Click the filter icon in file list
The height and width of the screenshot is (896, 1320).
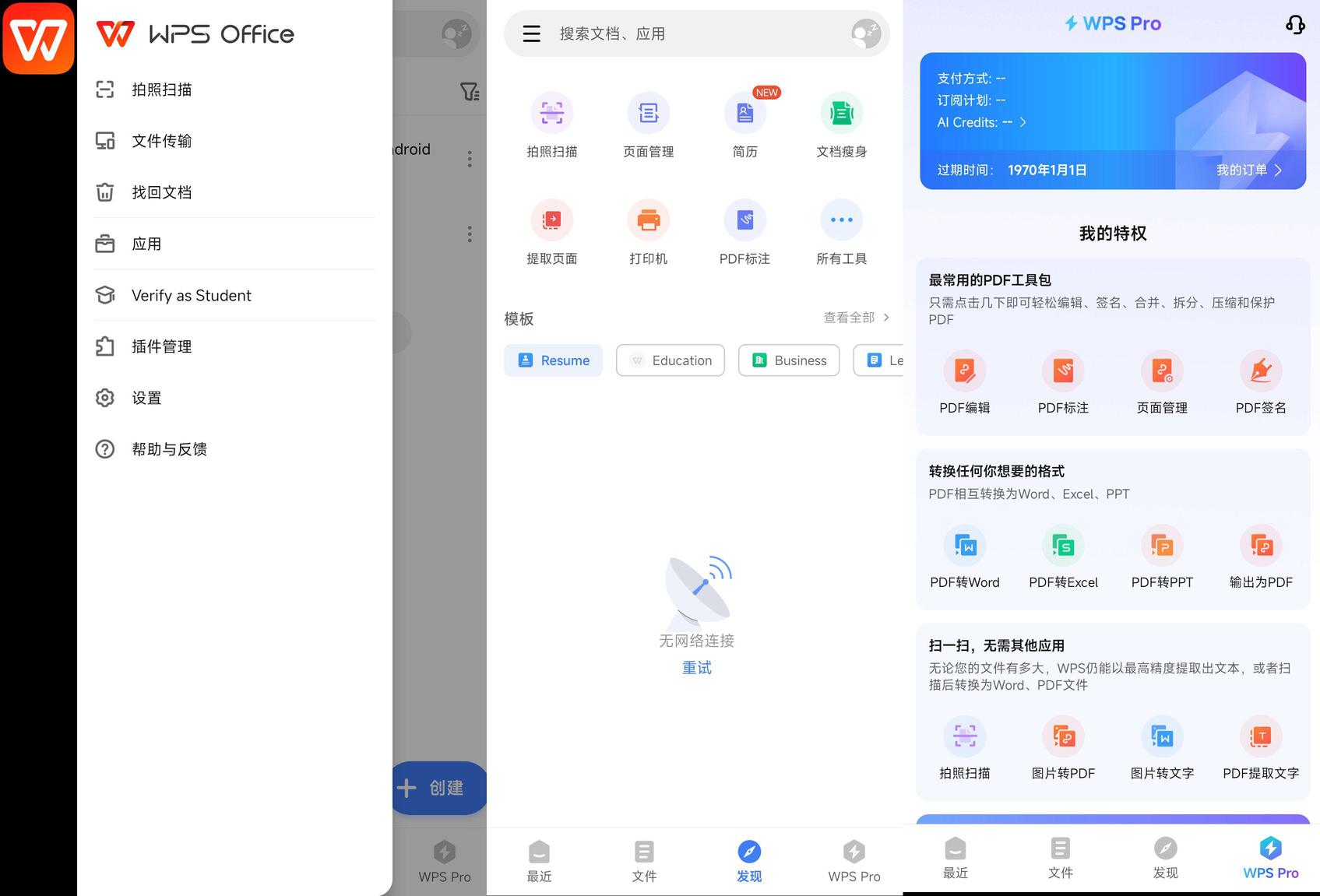[469, 92]
